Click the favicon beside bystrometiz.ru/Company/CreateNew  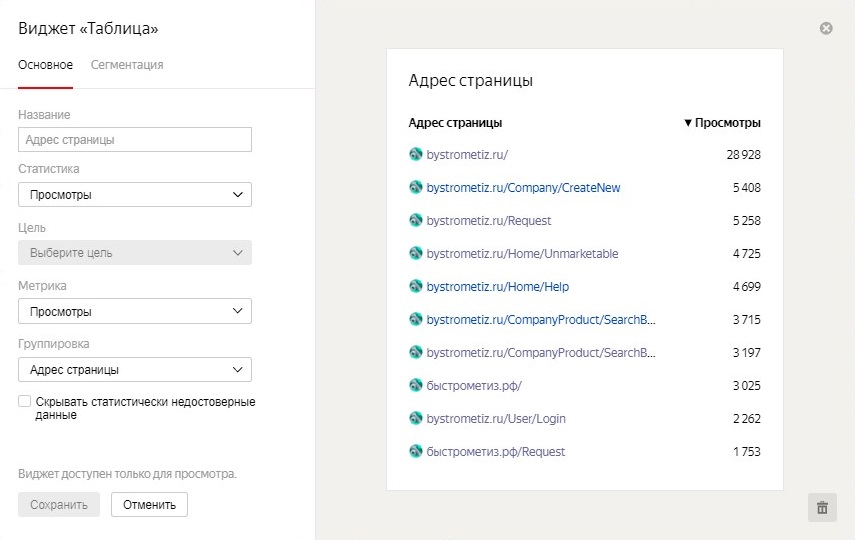(416, 187)
